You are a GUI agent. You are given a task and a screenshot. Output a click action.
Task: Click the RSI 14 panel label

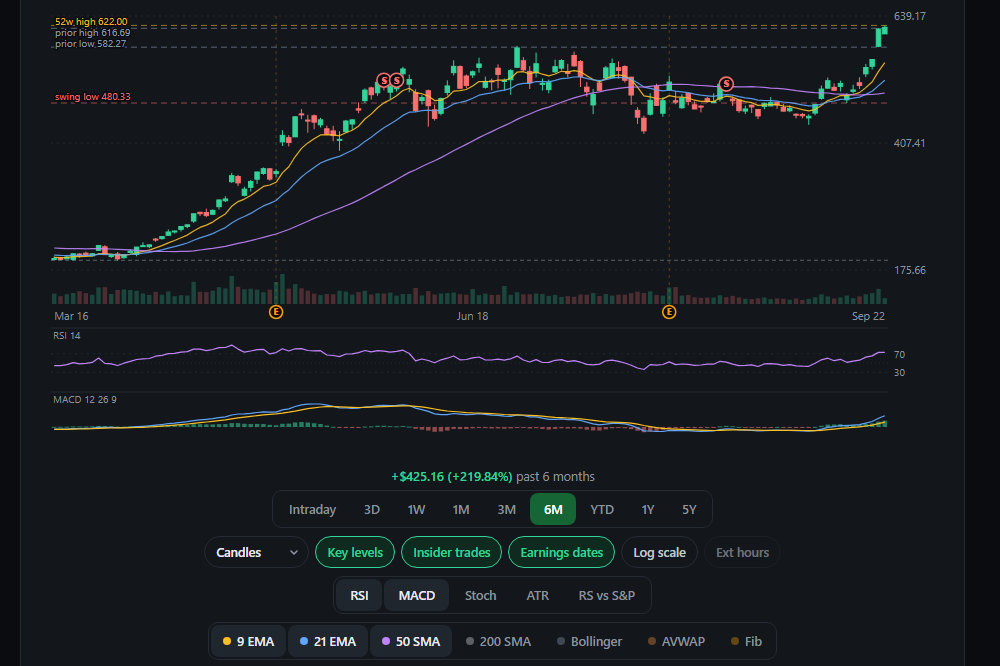click(x=67, y=336)
